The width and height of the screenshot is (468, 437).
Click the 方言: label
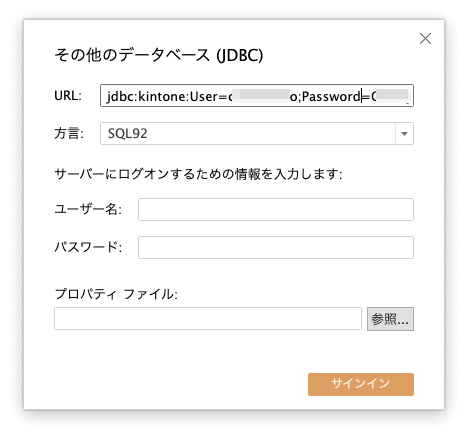coord(69,133)
